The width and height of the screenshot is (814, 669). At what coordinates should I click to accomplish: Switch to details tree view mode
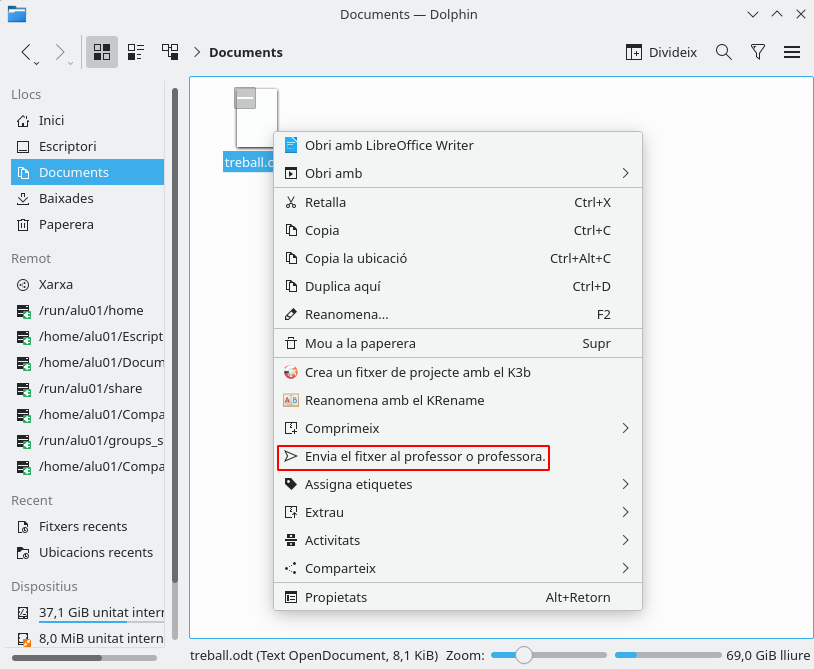tap(170, 52)
